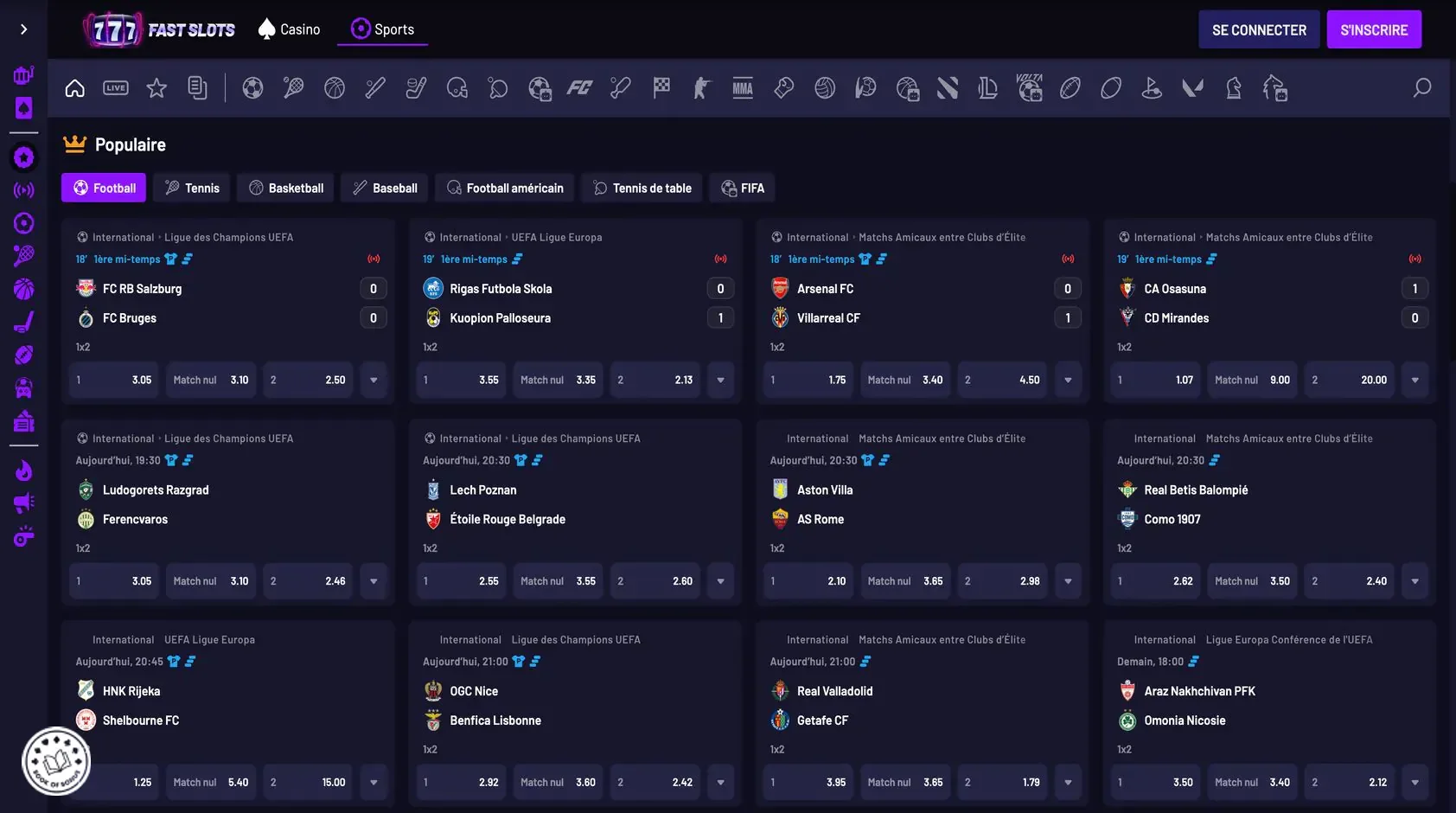Bet on FC RB Salzburg win at 3.05
1456x813 pixels.
point(114,380)
